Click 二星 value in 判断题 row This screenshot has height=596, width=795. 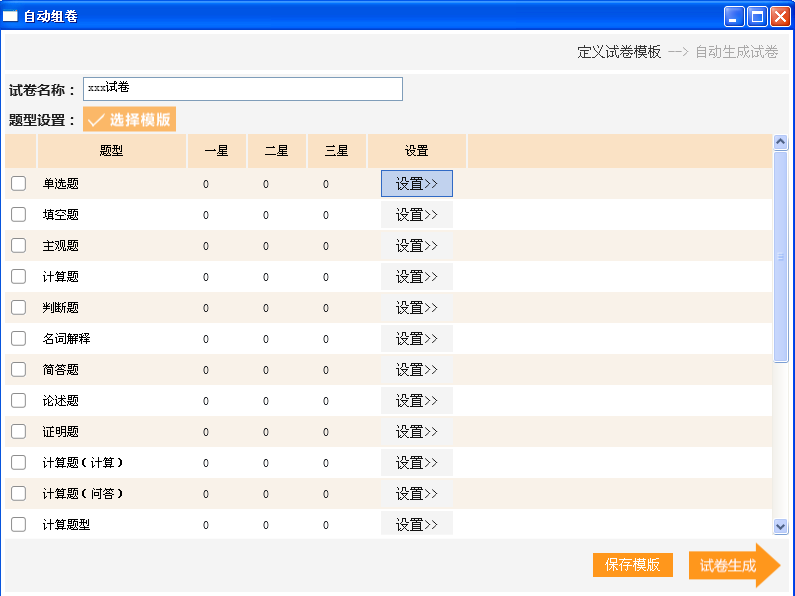click(x=266, y=308)
